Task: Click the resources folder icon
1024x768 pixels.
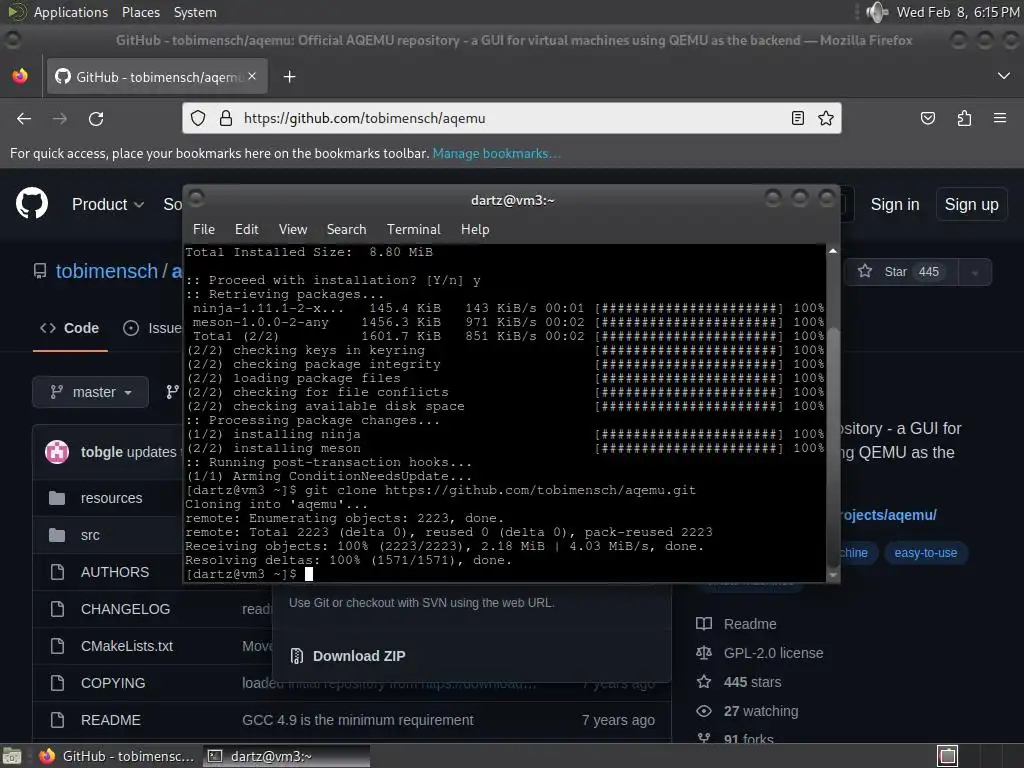Action: tap(57, 498)
